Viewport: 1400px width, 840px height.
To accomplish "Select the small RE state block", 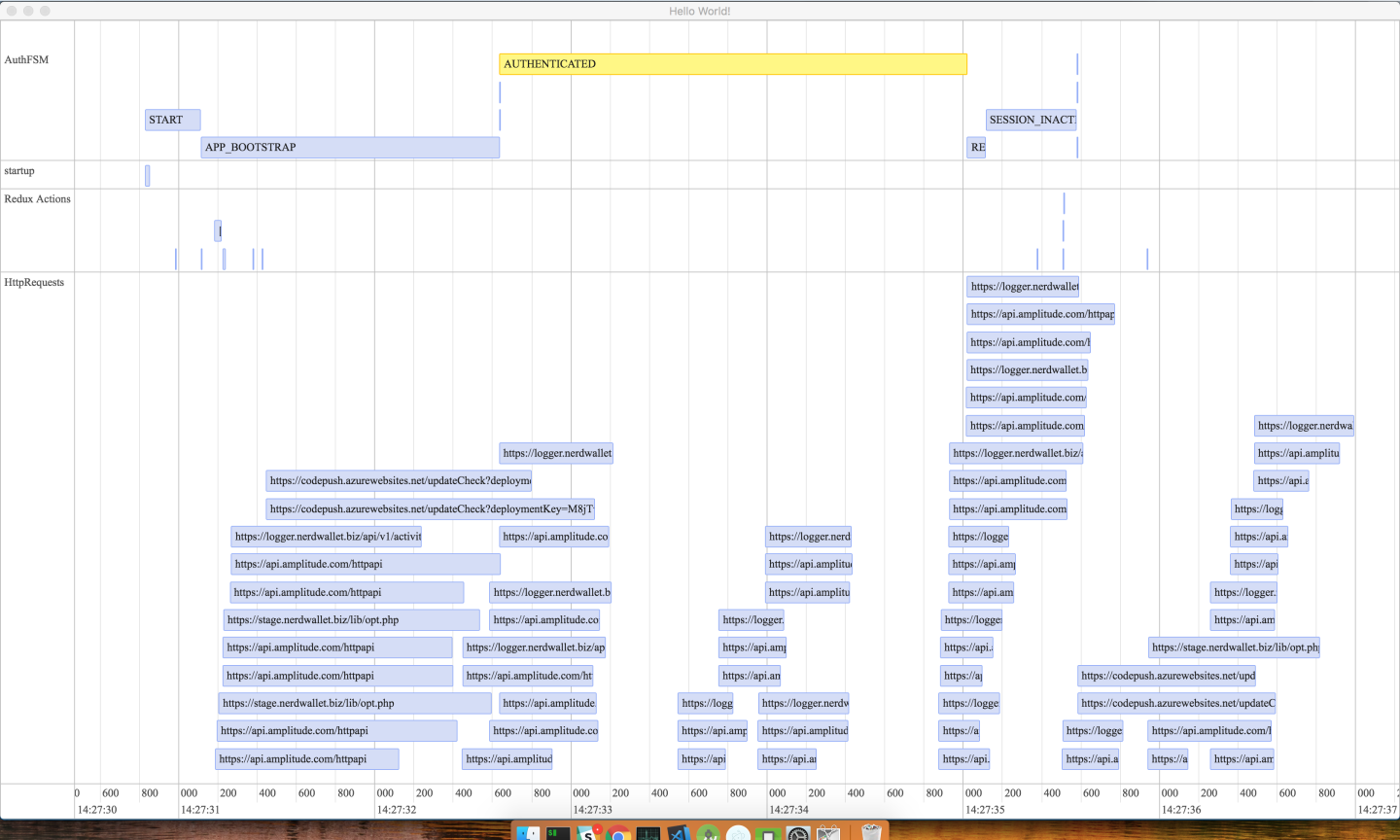I will (x=976, y=148).
